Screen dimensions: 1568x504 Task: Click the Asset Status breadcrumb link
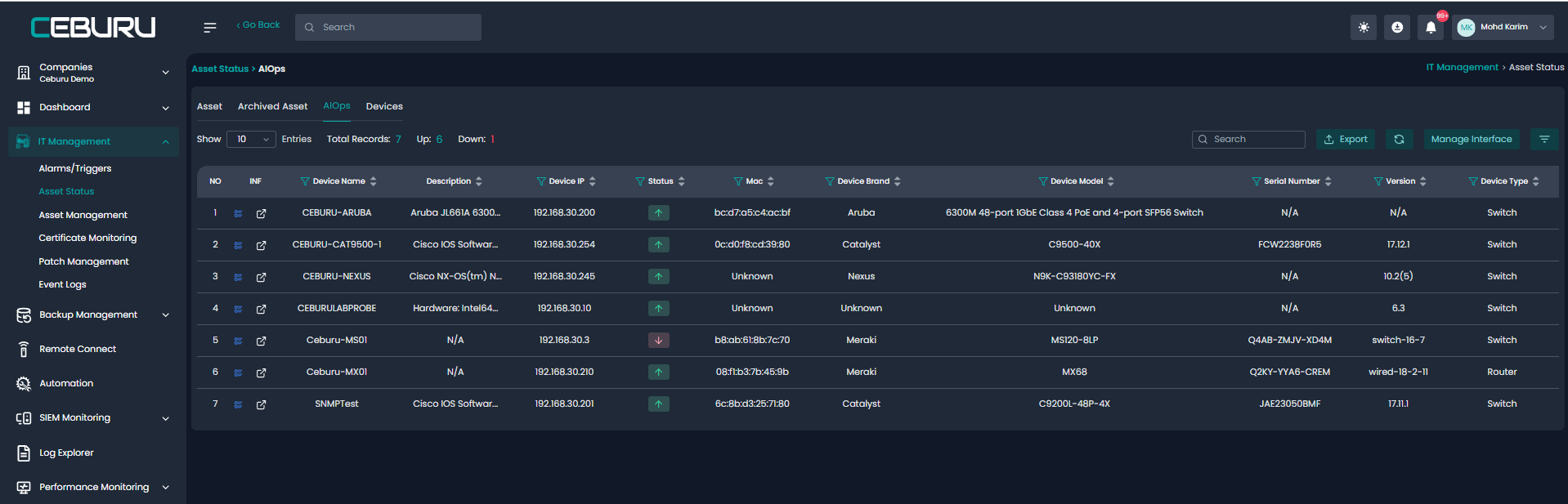pyautogui.click(x=220, y=69)
